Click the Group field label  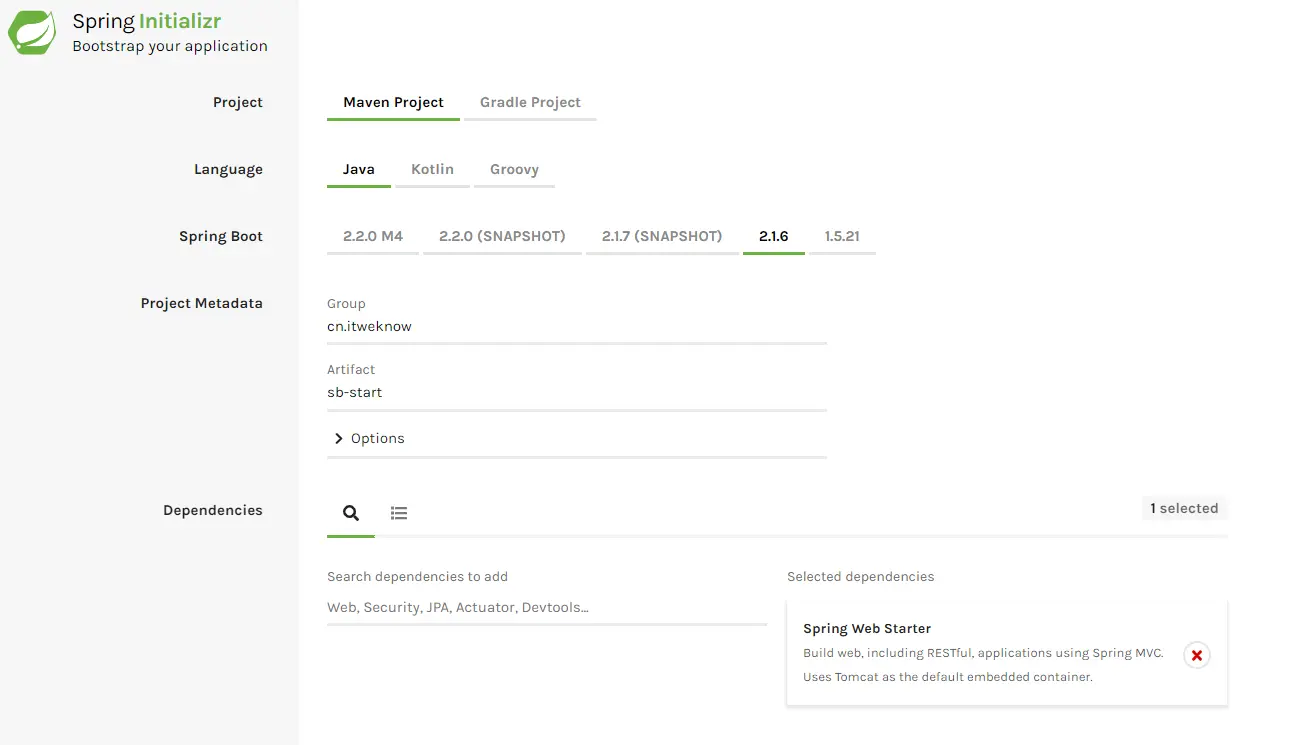[x=346, y=303]
